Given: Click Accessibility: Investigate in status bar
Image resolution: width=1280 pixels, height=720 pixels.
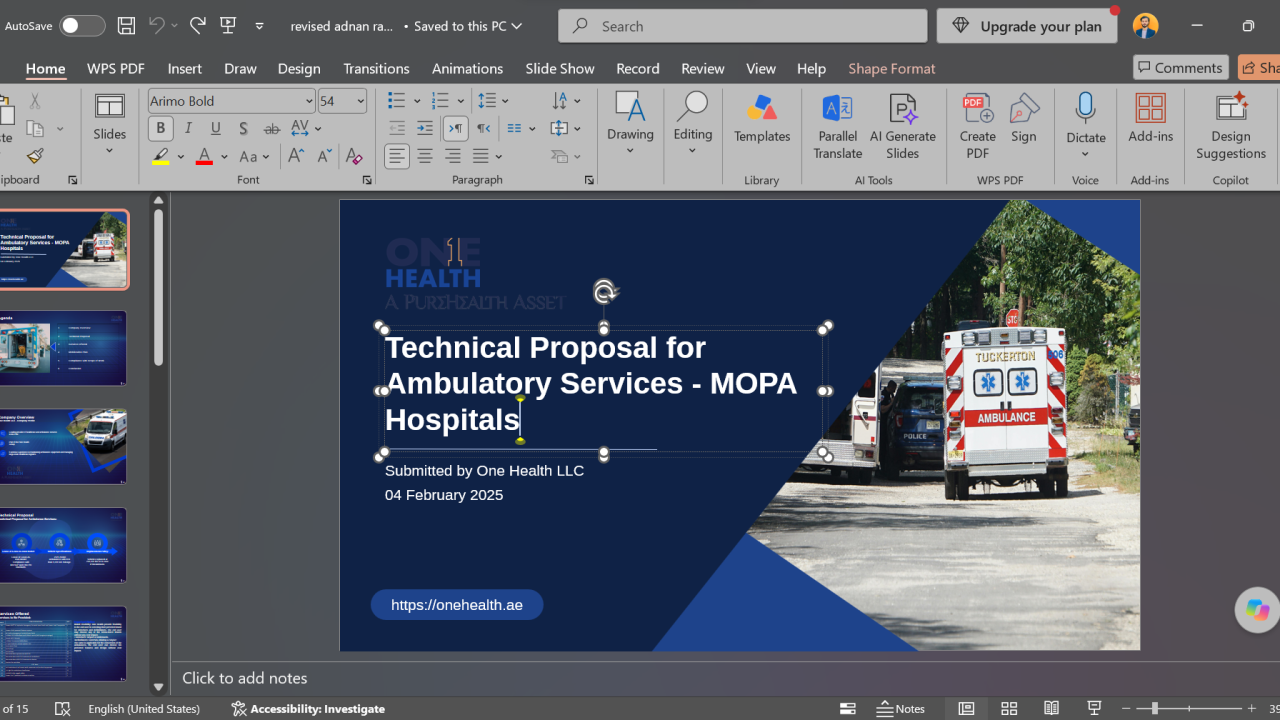Looking at the screenshot, I should click(308, 708).
